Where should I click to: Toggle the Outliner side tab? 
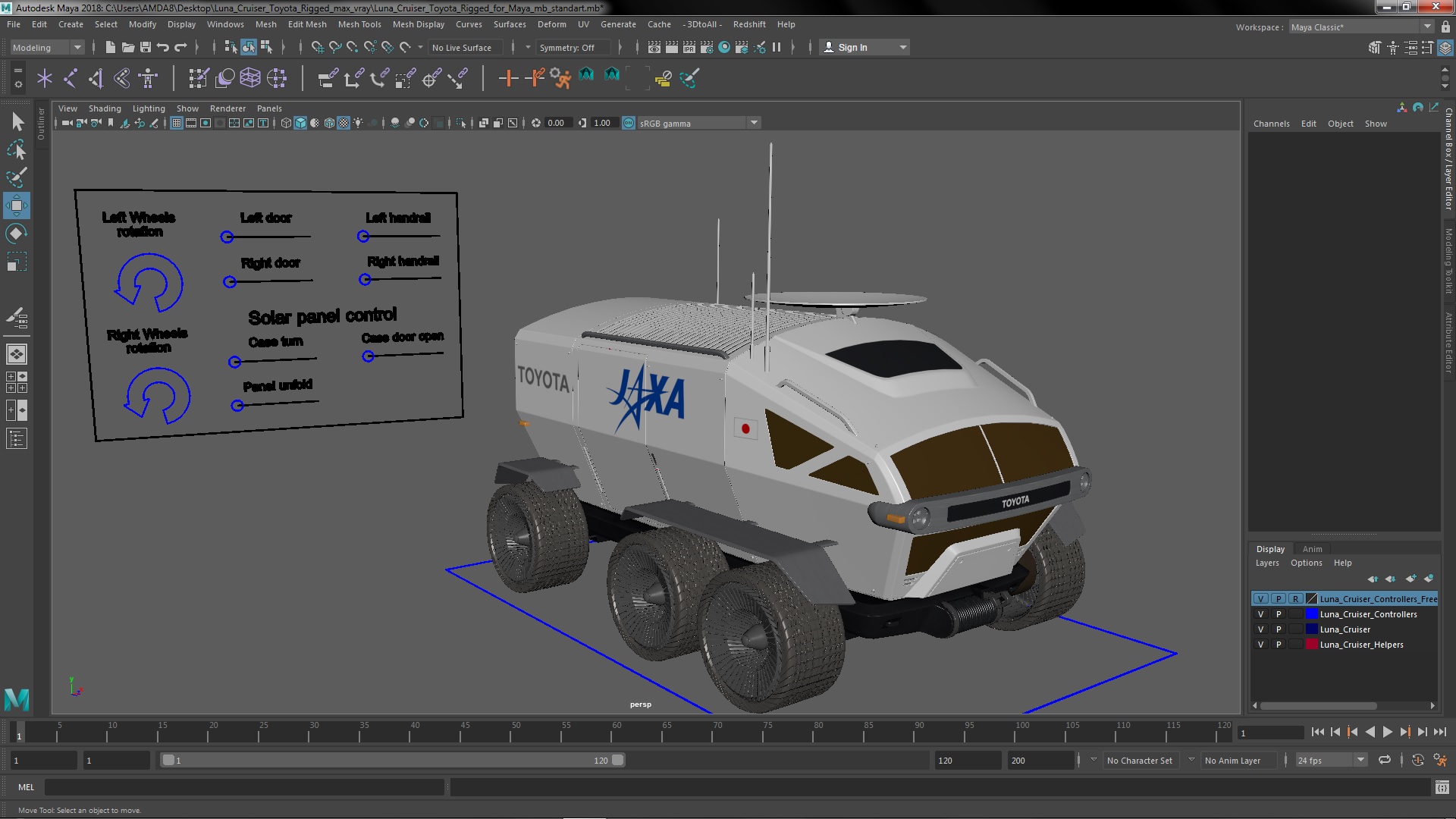(41, 124)
